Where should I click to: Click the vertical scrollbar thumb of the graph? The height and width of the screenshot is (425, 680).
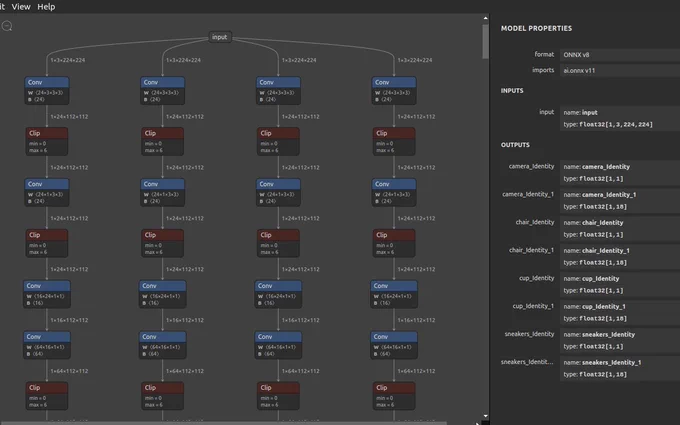point(485,41)
